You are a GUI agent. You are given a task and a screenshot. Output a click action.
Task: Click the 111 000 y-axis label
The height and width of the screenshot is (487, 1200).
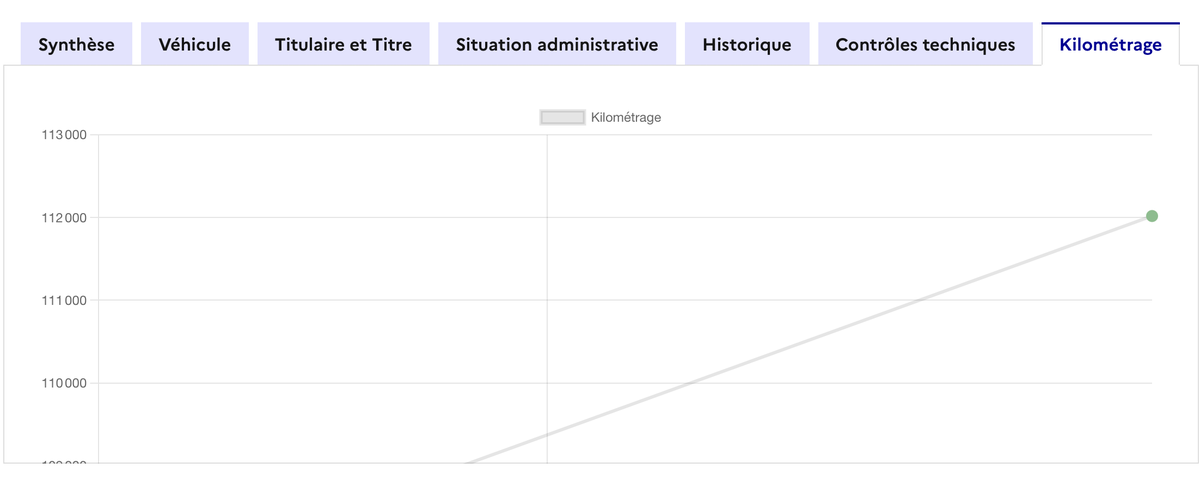coord(63,300)
